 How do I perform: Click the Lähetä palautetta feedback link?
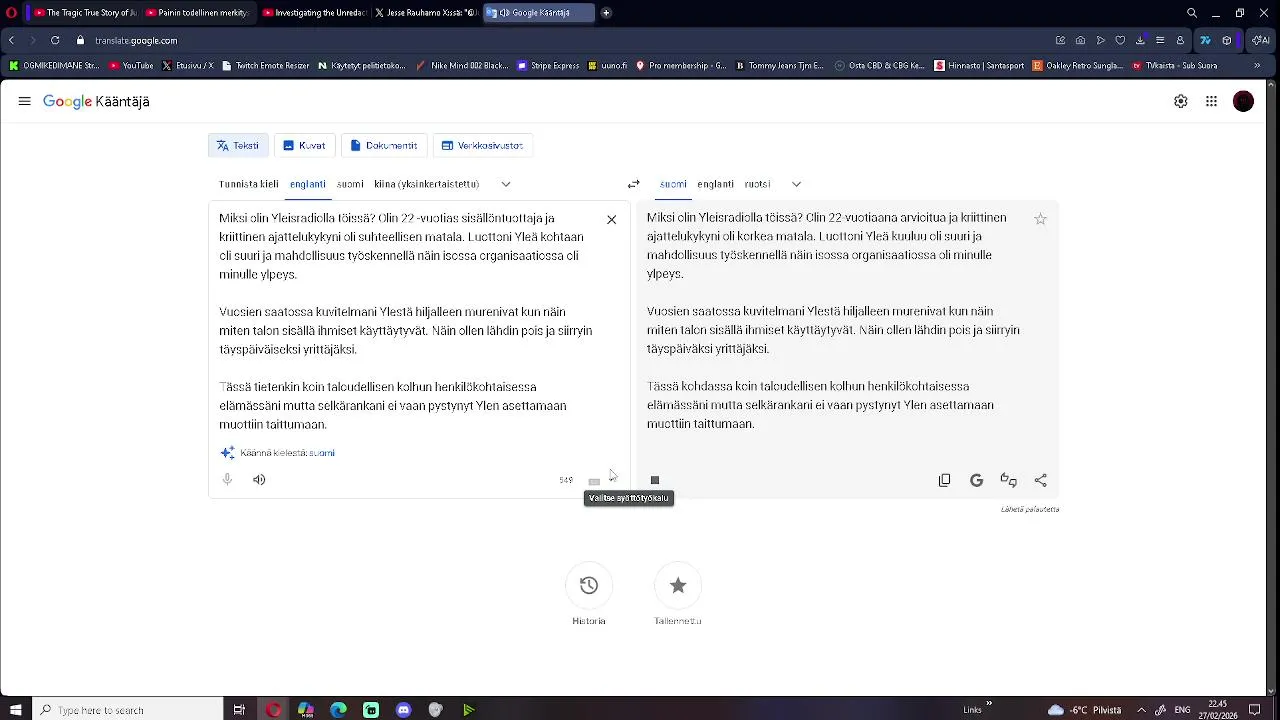pyautogui.click(x=1030, y=509)
